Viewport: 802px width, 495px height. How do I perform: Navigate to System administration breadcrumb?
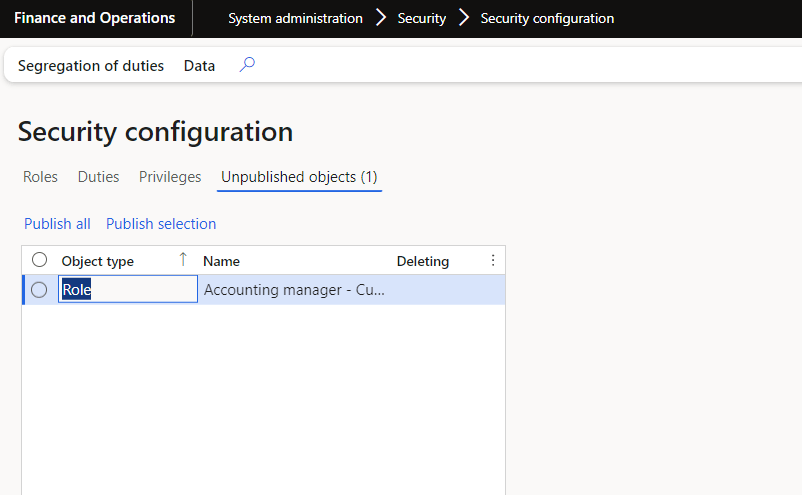point(295,18)
